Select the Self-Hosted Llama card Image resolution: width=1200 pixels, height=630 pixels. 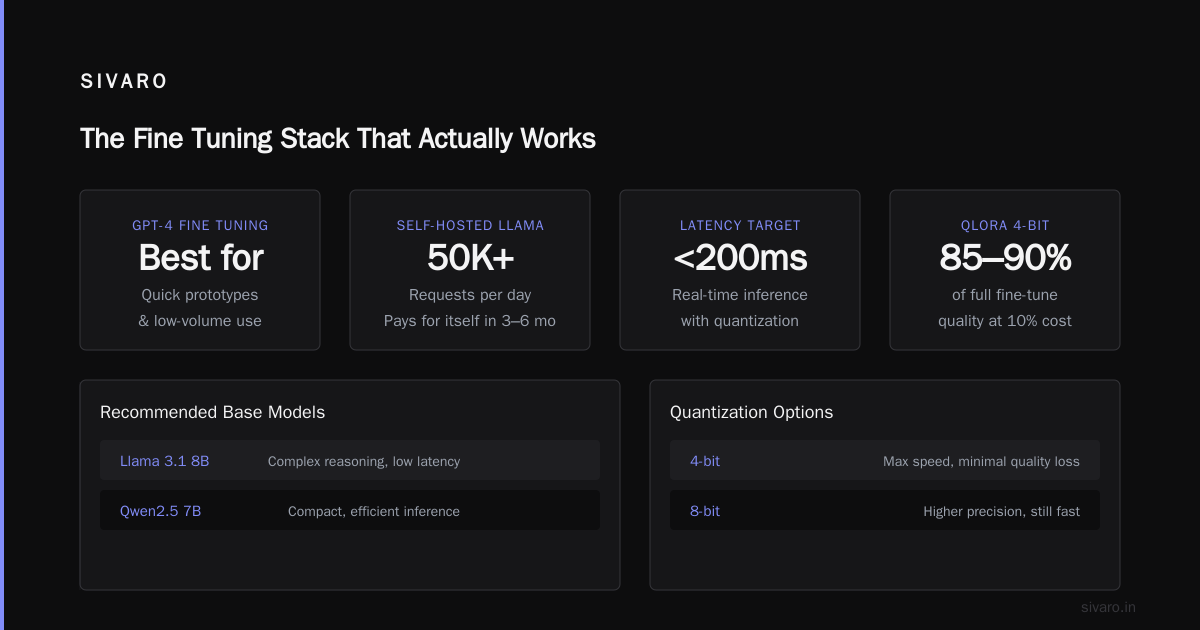point(470,270)
